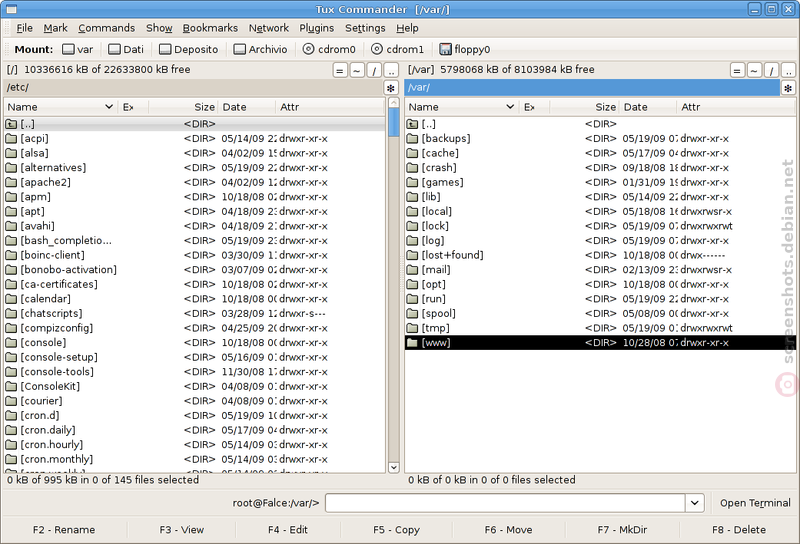Sort left panel by Size column
800x544 pixels.
(x=183, y=107)
